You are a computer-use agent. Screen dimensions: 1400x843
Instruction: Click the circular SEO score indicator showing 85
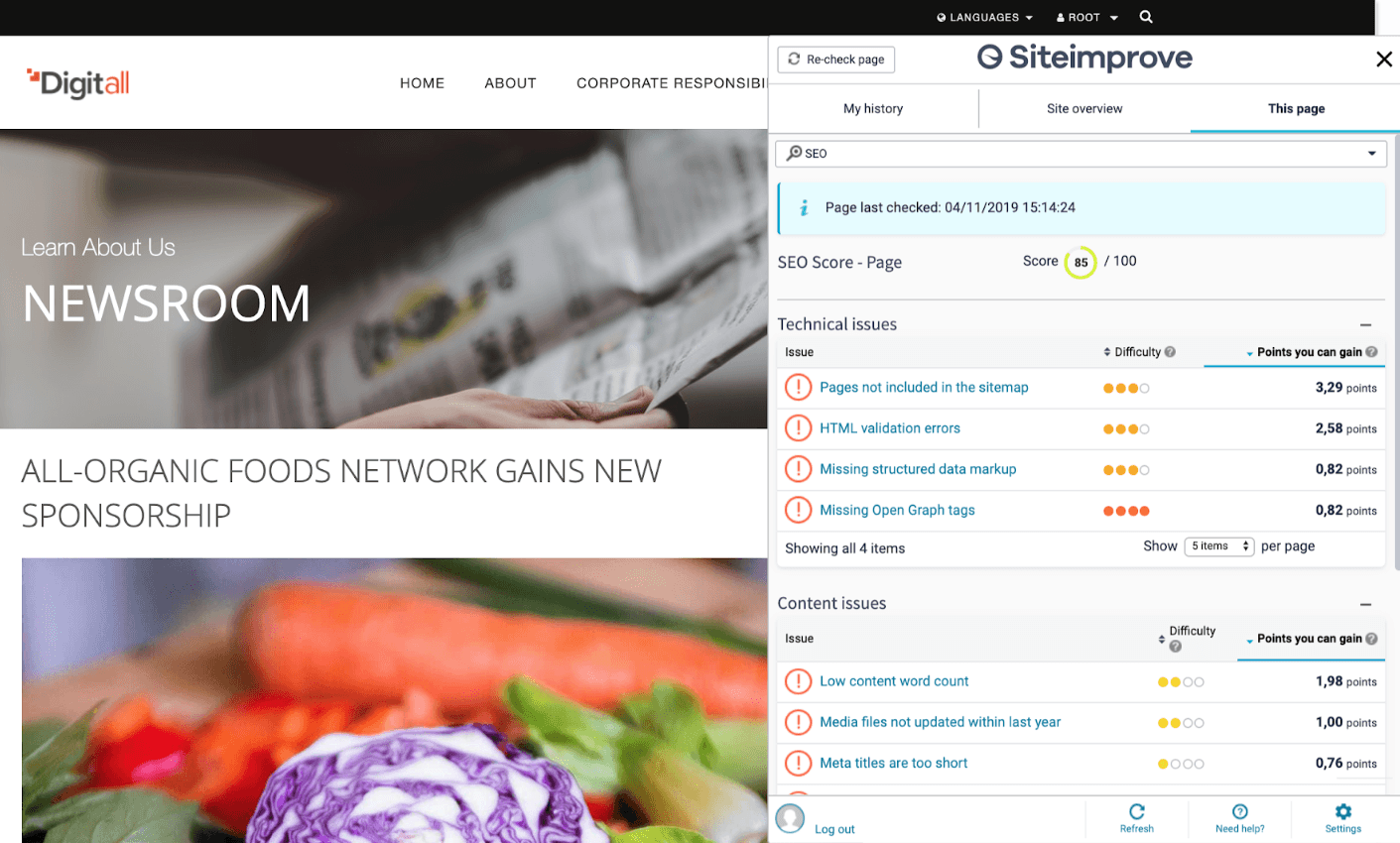click(x=1081, y=262)
